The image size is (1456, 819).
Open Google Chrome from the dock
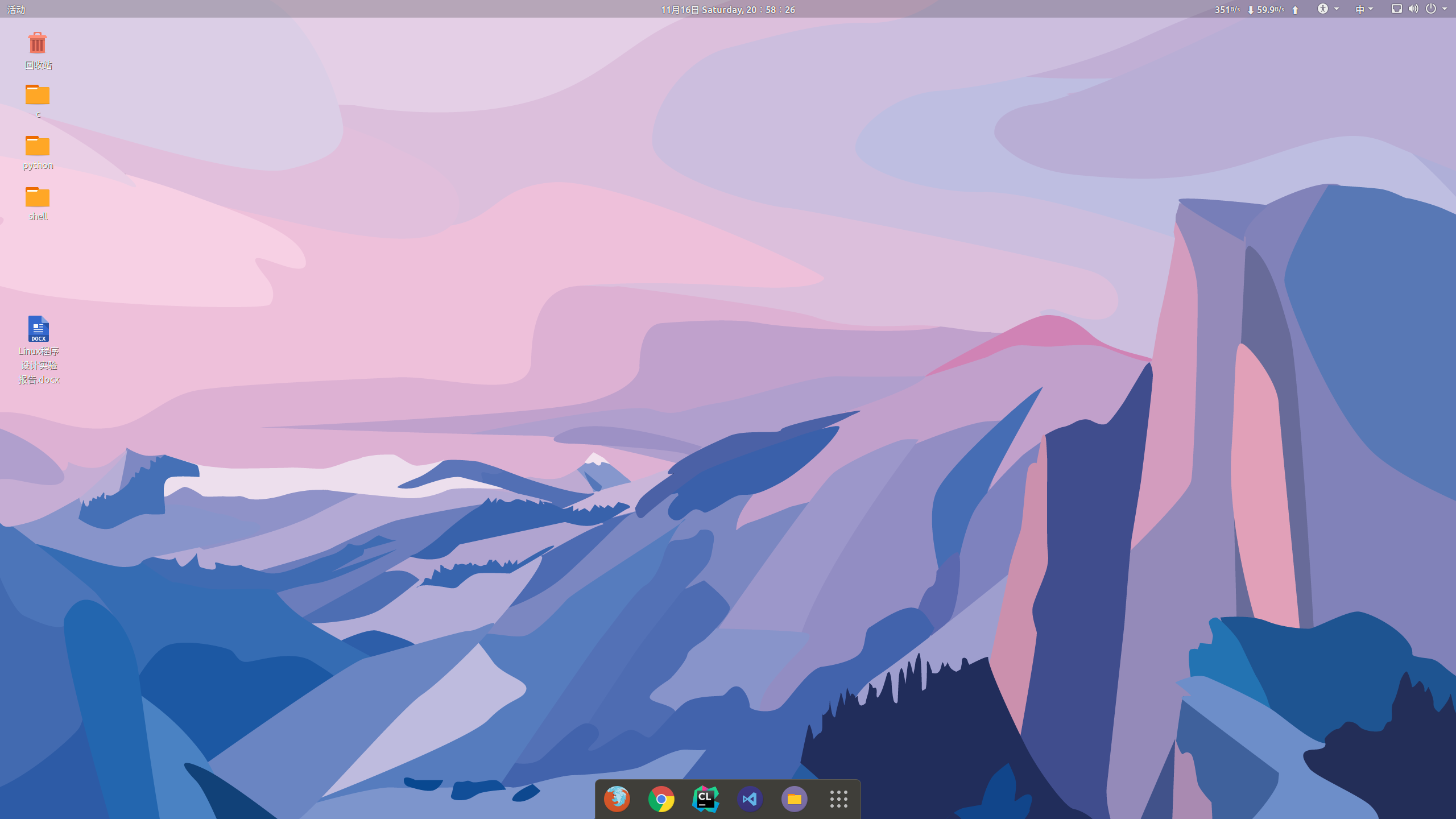(661, 799)
